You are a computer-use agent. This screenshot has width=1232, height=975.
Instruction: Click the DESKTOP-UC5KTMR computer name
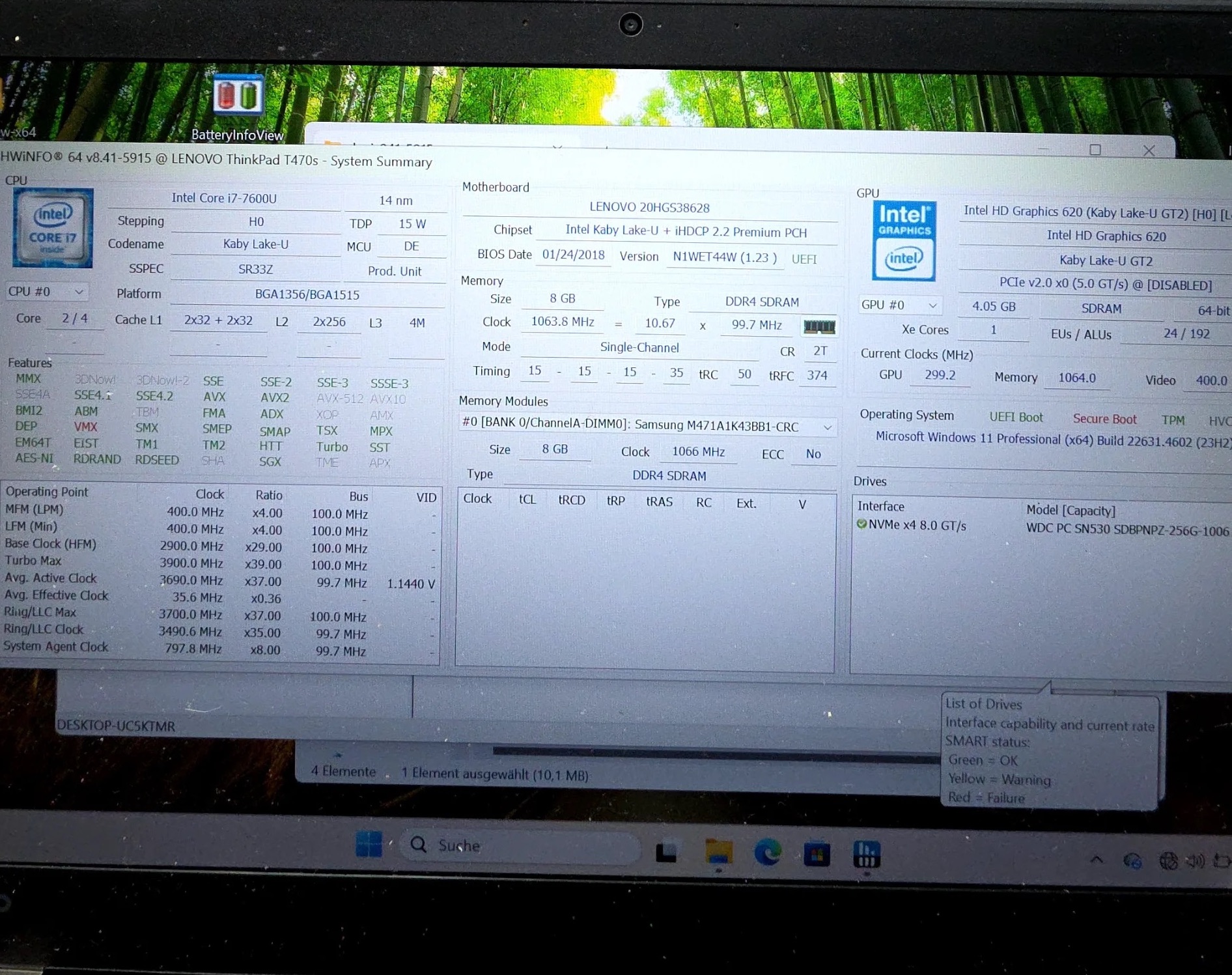coord(116,726)
